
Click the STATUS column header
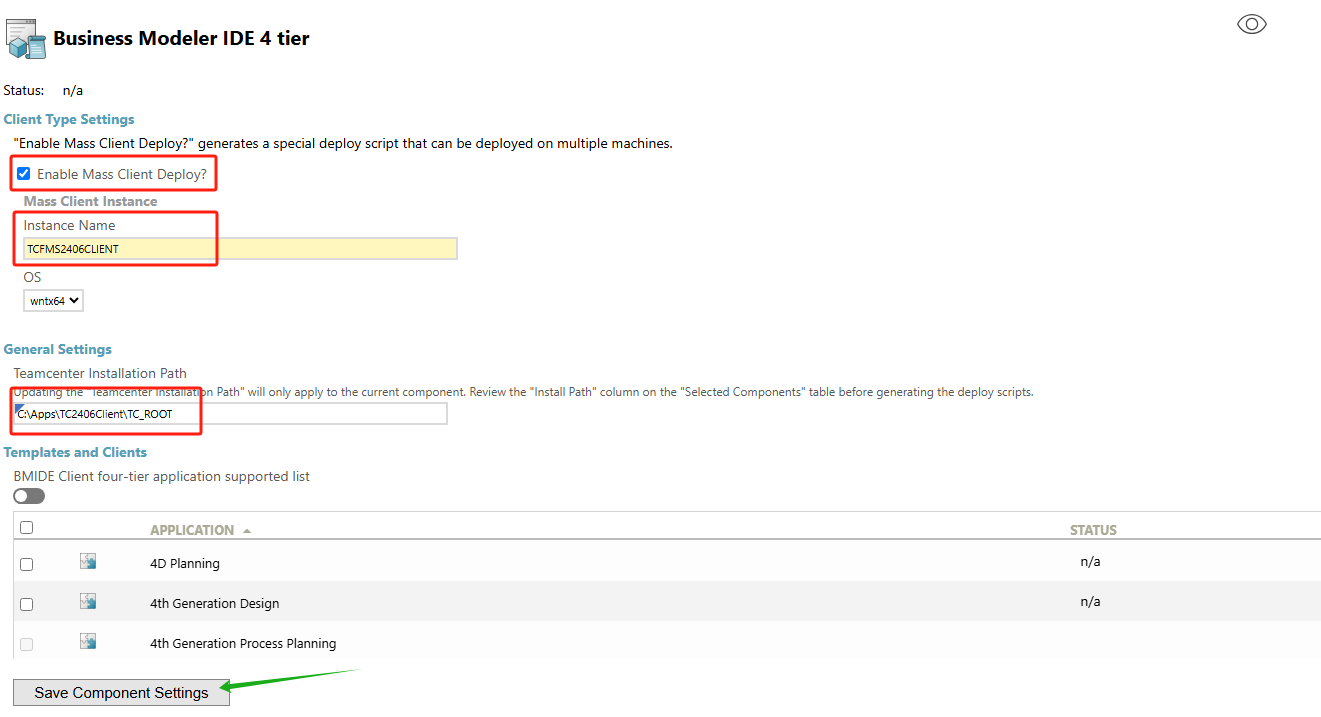[x=1093, y=530]
